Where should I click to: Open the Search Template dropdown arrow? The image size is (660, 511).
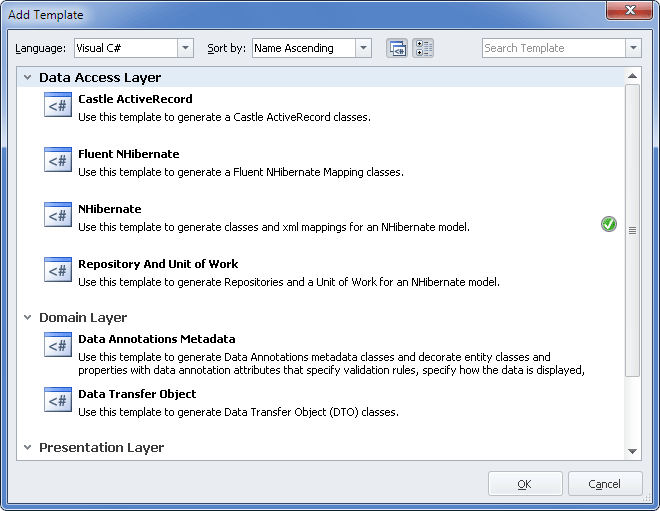pos(633,48)
